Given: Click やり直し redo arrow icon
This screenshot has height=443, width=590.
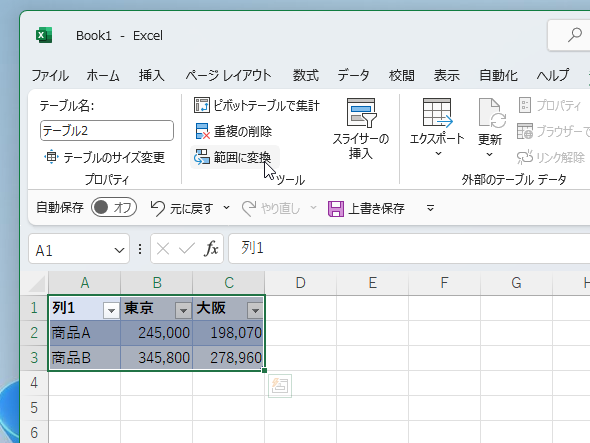Looking at the screenshot, I should (249, 208).
